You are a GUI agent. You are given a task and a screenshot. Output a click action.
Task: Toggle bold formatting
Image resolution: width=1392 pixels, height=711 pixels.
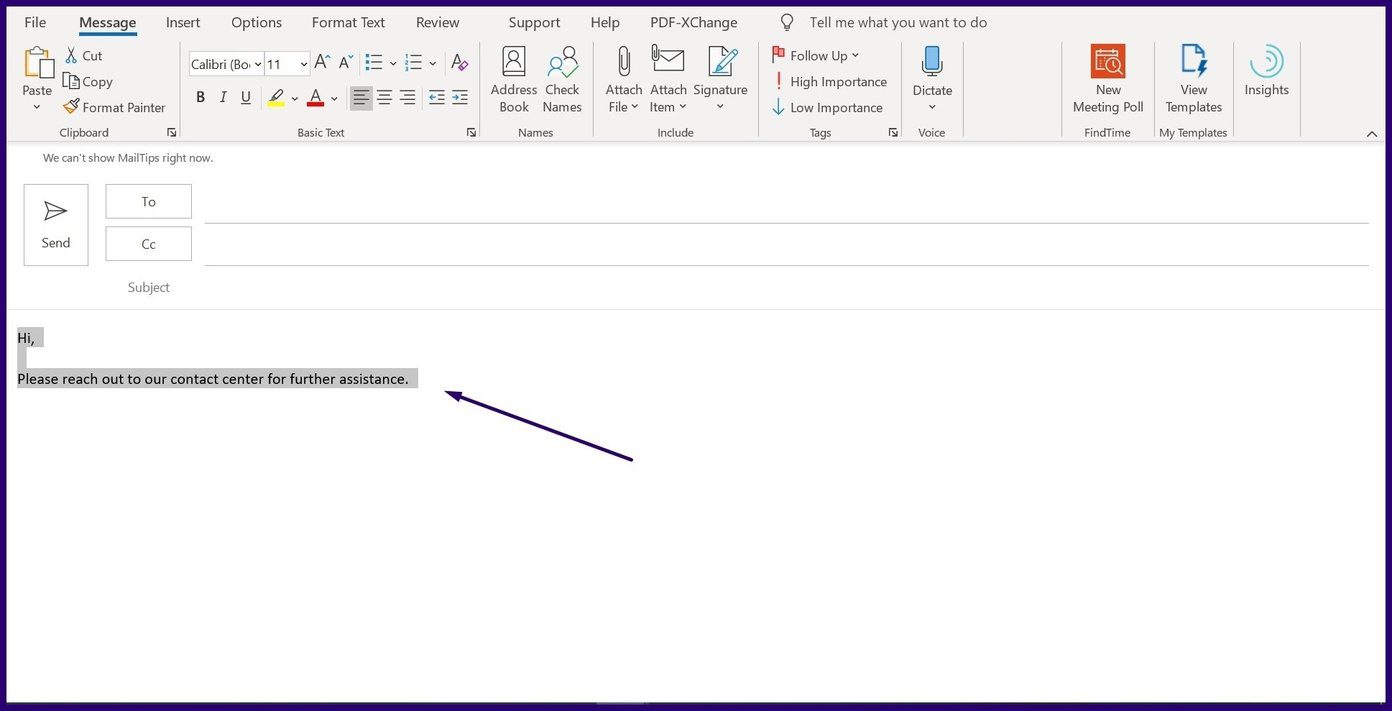[200, 97]
